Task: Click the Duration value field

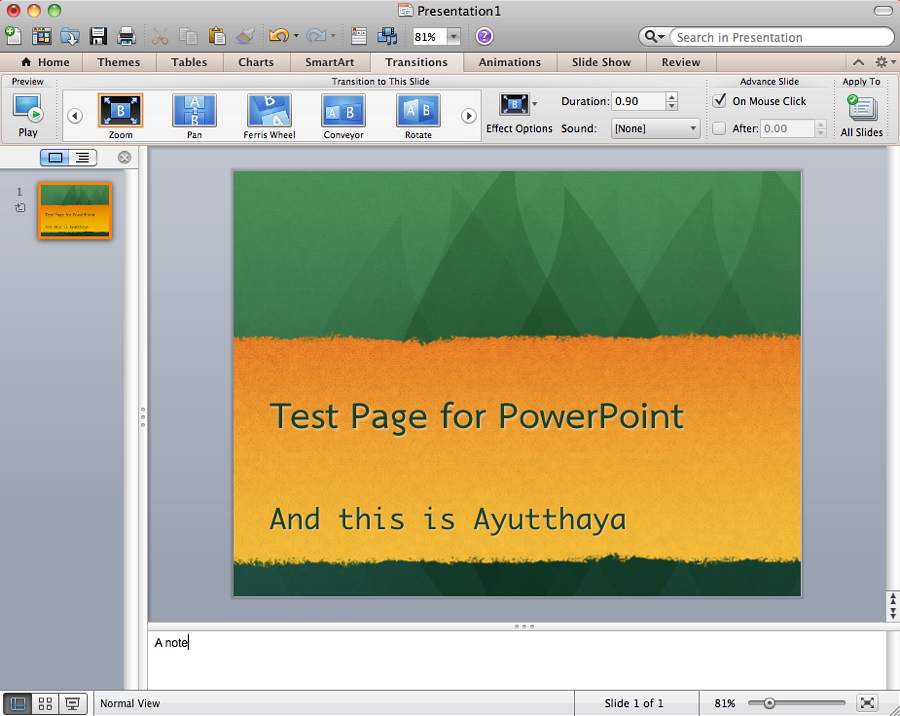Action: coord(638,101)
